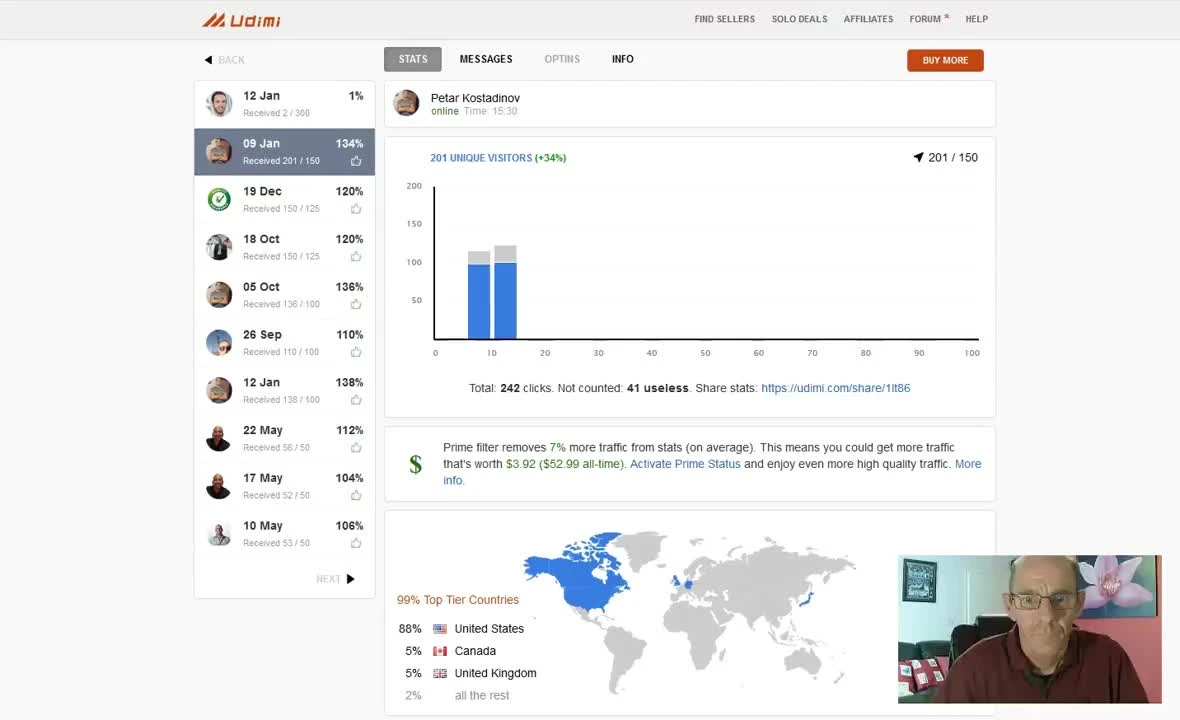Click the first blue bar in chart
This screenshot has height=720, width=1180.
tap(479, 301)
